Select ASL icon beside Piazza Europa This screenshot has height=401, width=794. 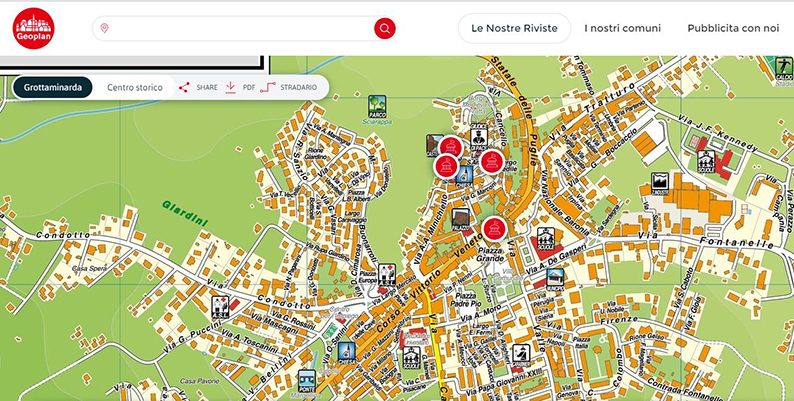click(387, 274)
